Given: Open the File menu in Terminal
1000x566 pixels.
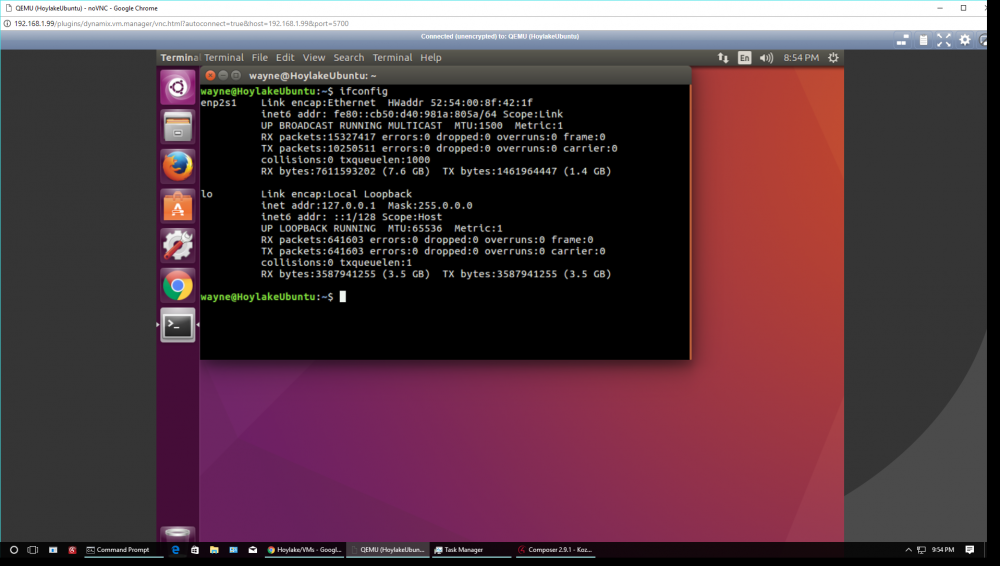Looking at the screenshot, I should (x=260, y=57).
